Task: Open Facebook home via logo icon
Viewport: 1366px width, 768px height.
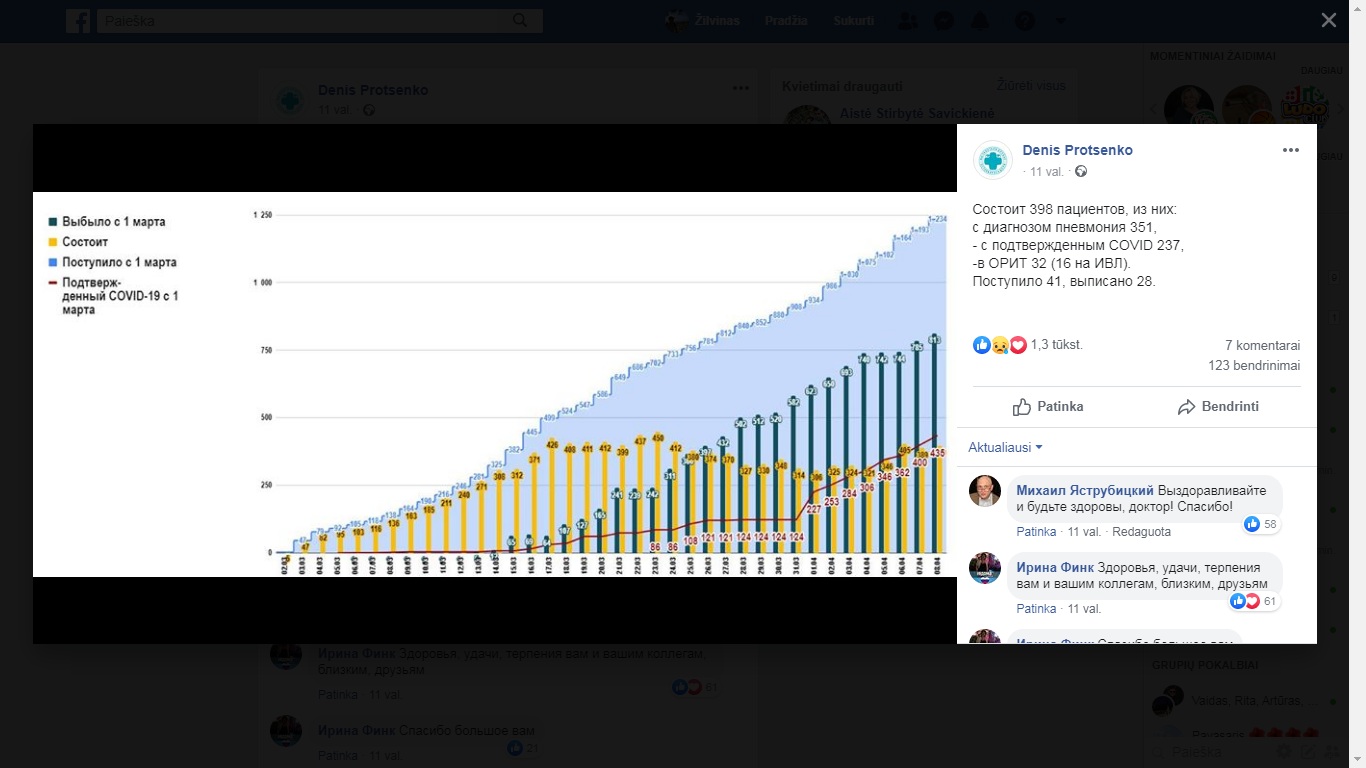Action: click(78, 21)
